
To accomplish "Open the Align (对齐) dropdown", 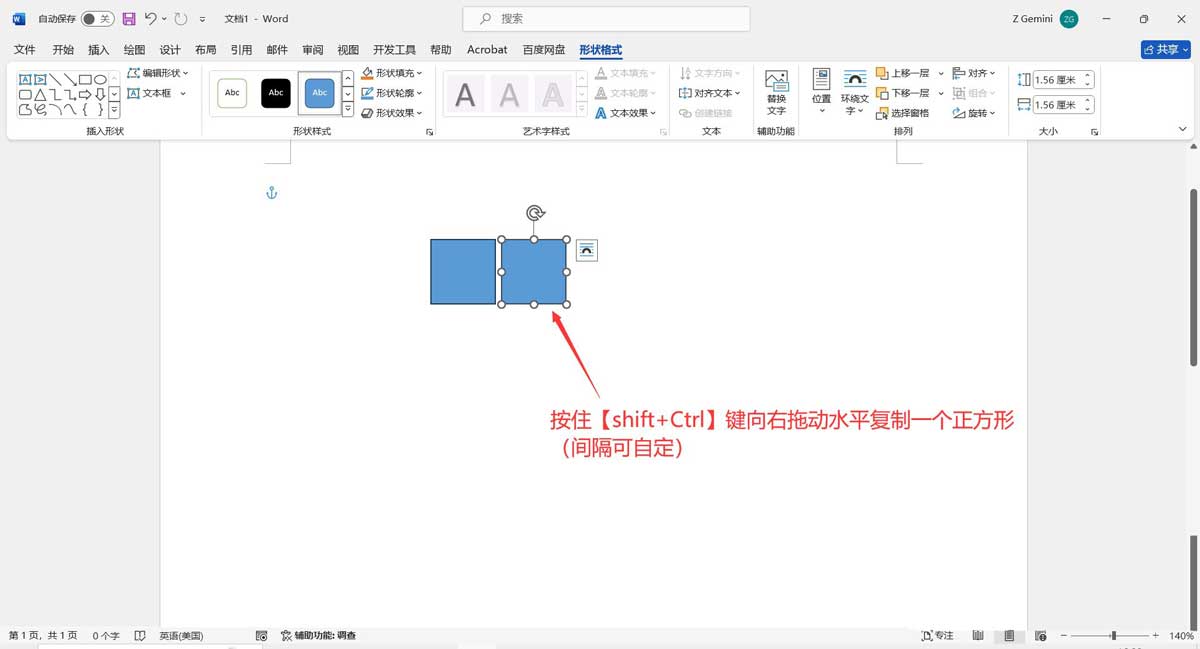I will (975, 72).
